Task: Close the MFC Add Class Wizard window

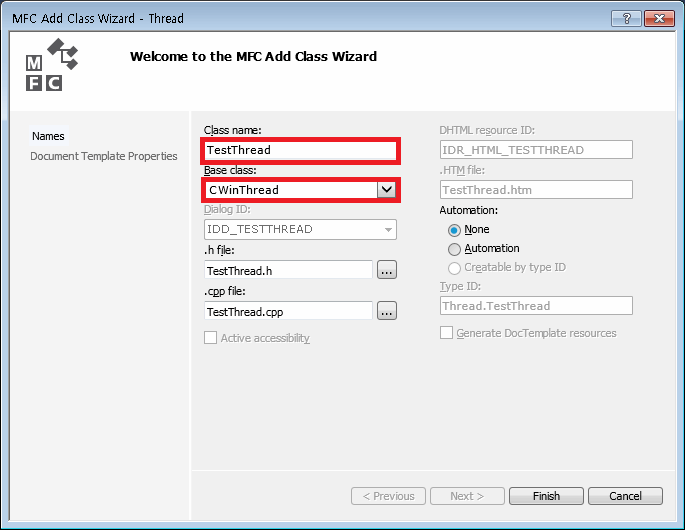Action: click(659, 18)
